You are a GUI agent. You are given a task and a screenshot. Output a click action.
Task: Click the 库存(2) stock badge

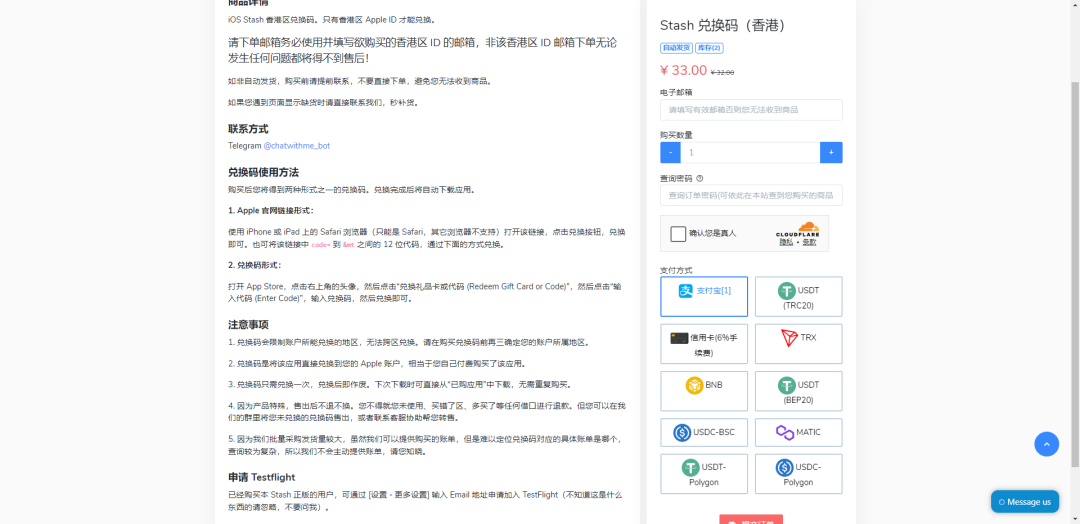pos(709,48)
